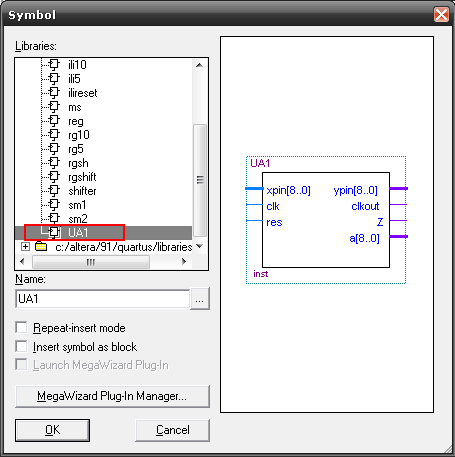Select the ili10 symbol icon

click(54, 64)
